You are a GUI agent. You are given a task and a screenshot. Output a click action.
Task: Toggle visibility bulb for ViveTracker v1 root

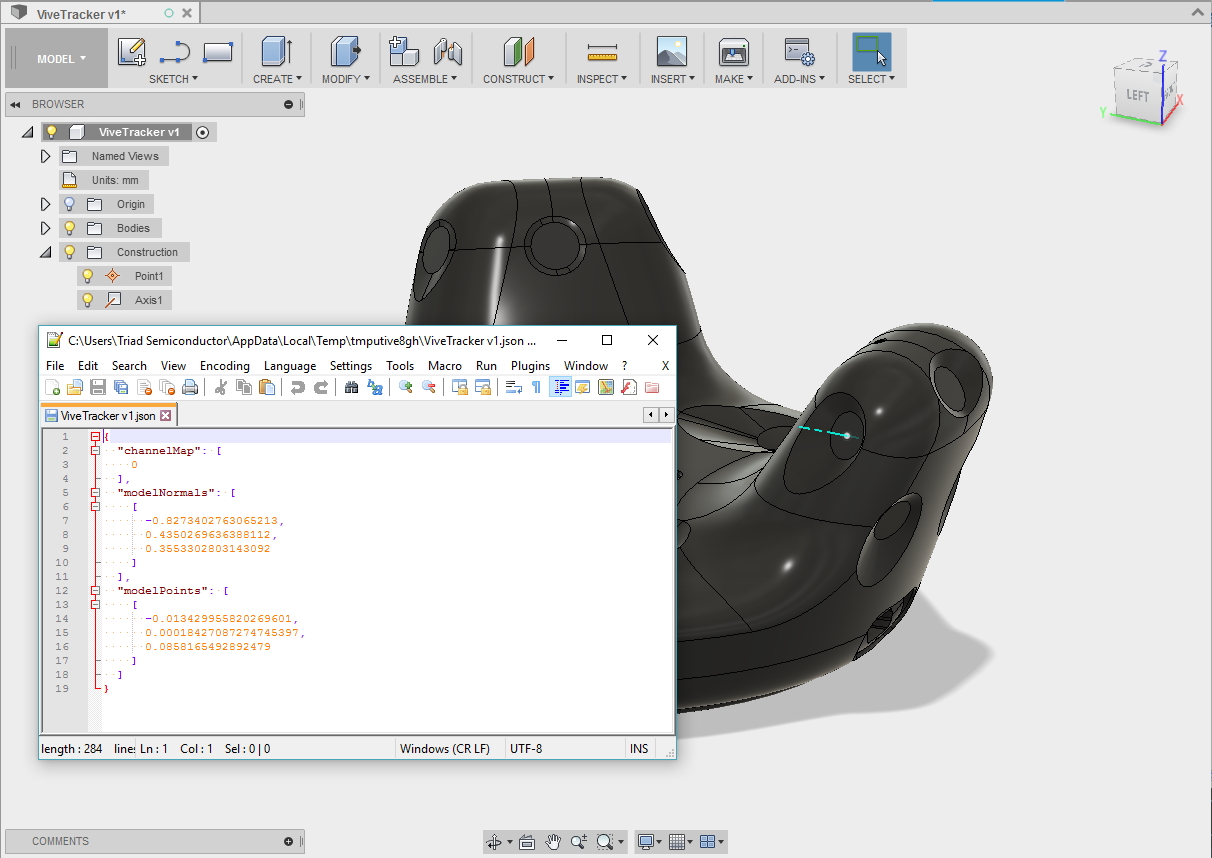pyautogui.click(x=52, y=132)
